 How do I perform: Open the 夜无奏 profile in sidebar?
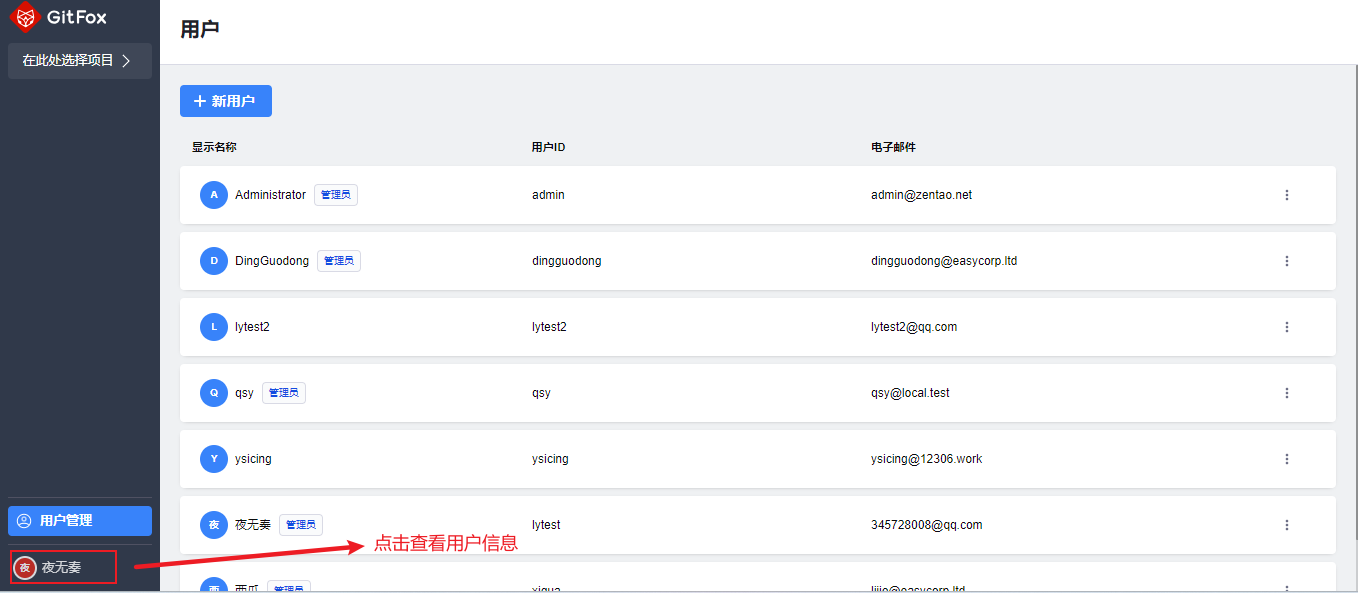[x=63, y=567]
